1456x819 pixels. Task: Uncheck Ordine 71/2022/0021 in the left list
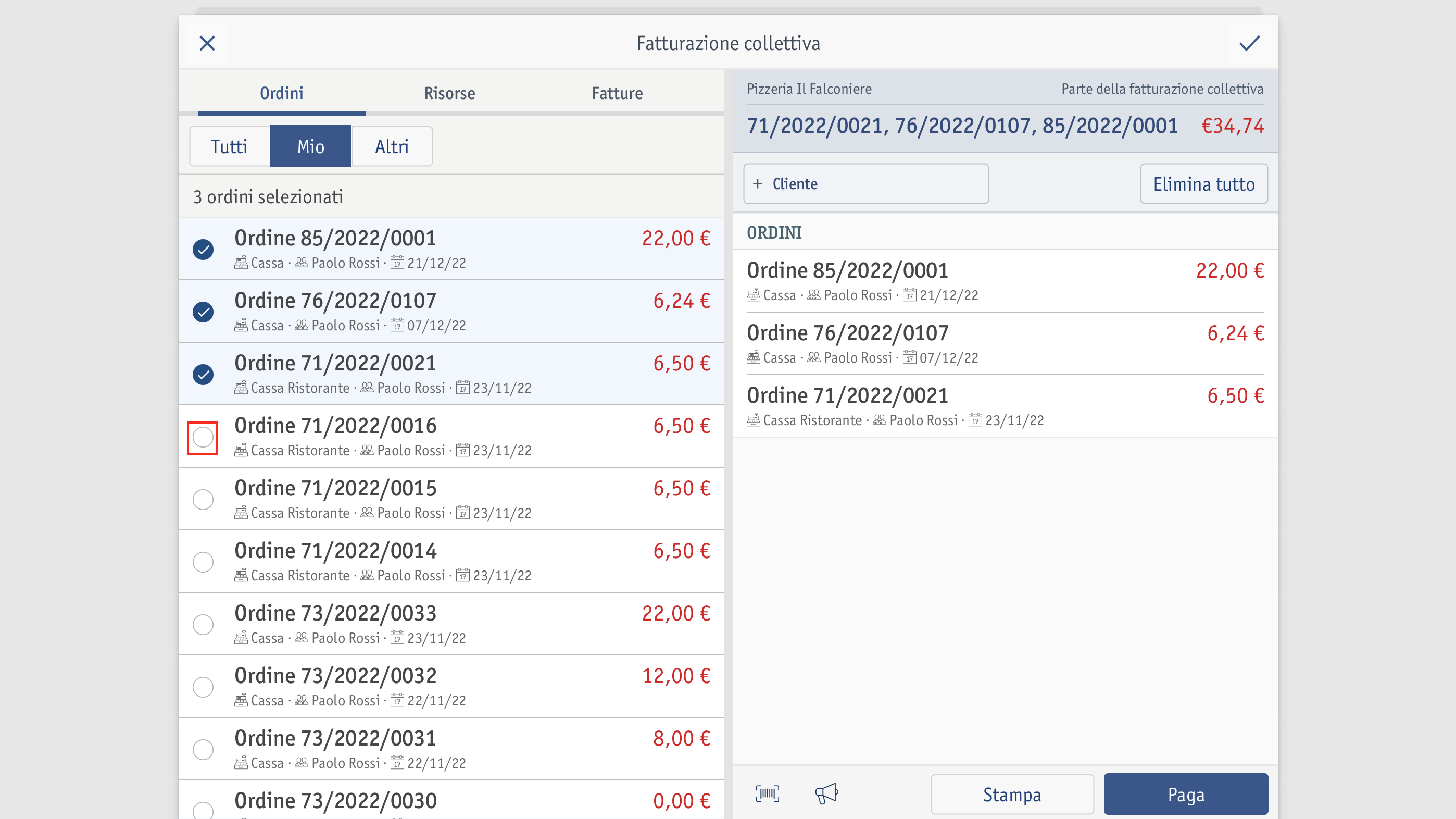(x=203, y=375)
